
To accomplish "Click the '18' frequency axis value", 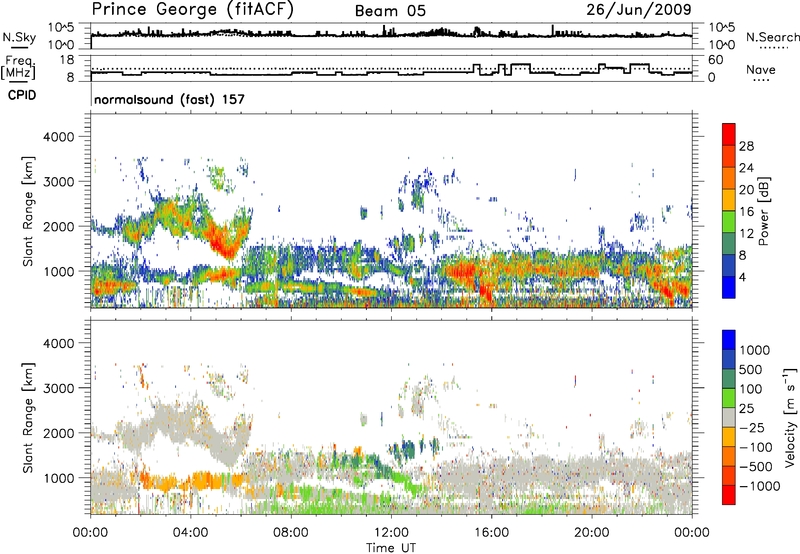I will [67, 60].
